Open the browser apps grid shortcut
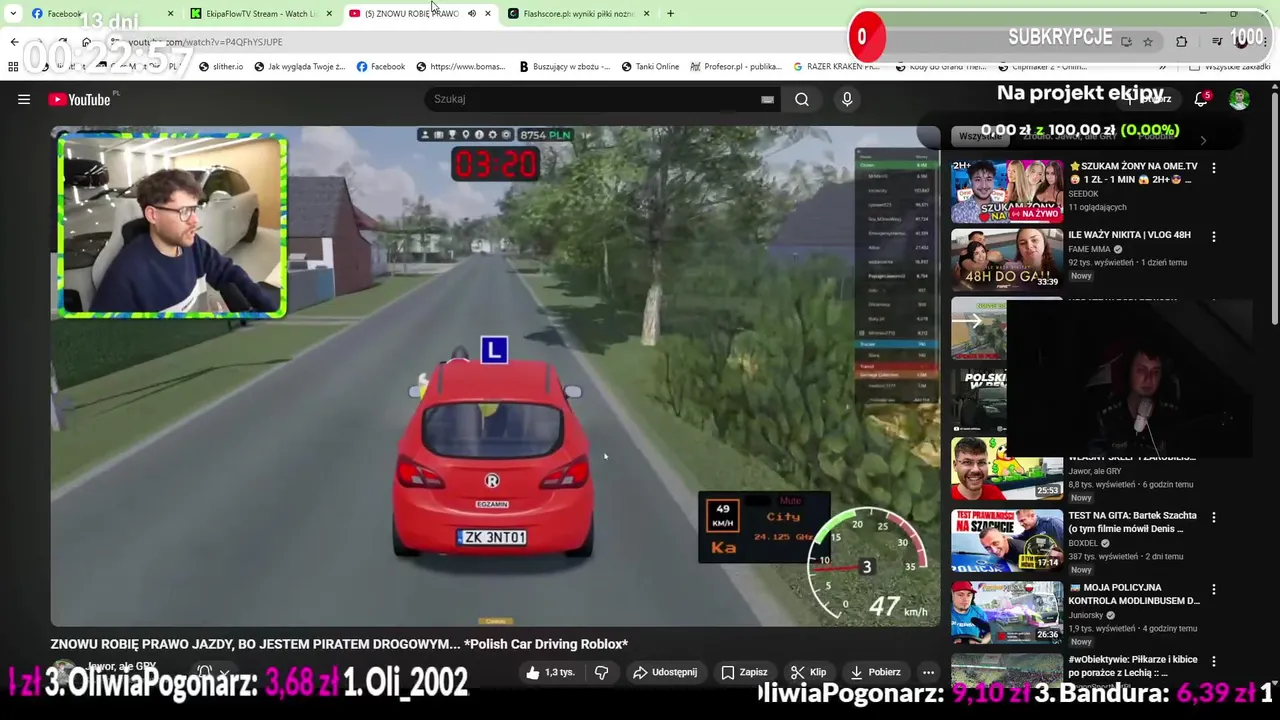Screen dimensions: 1280x720 [13, 67]
